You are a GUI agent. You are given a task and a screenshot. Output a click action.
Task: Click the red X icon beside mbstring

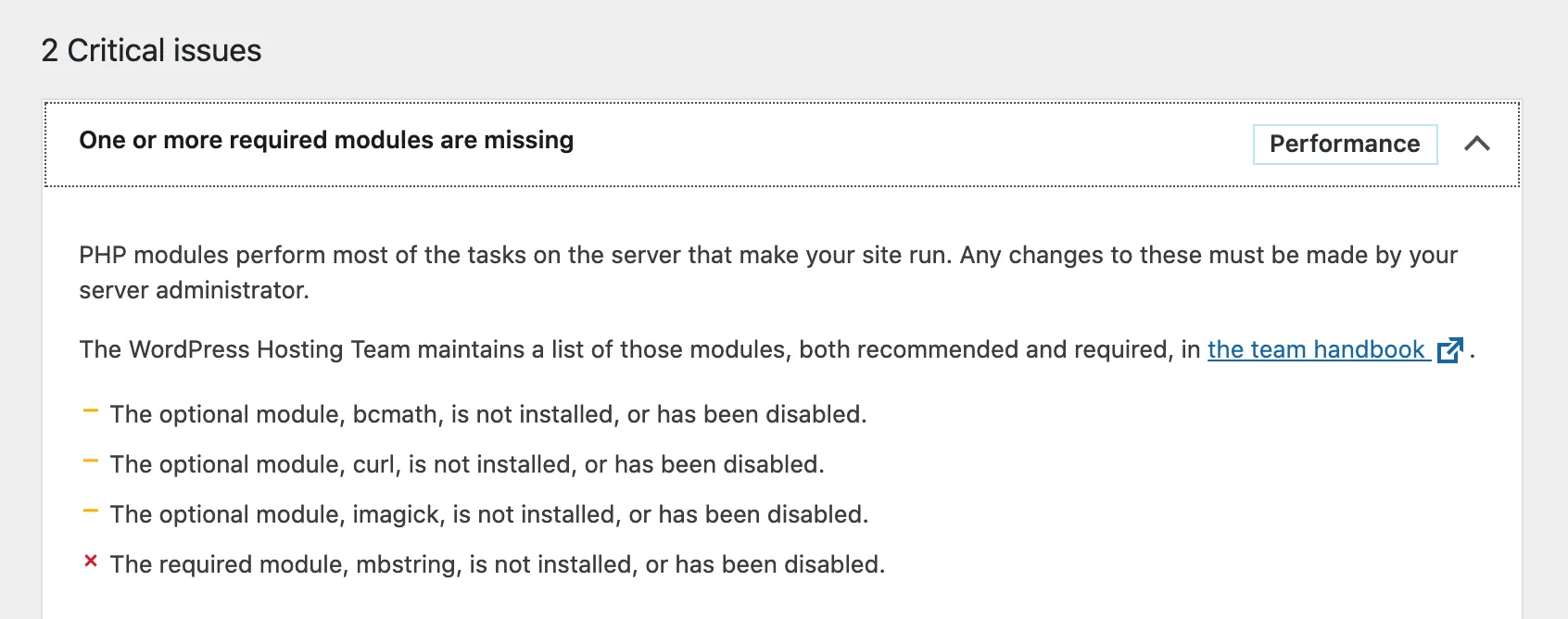91,561
